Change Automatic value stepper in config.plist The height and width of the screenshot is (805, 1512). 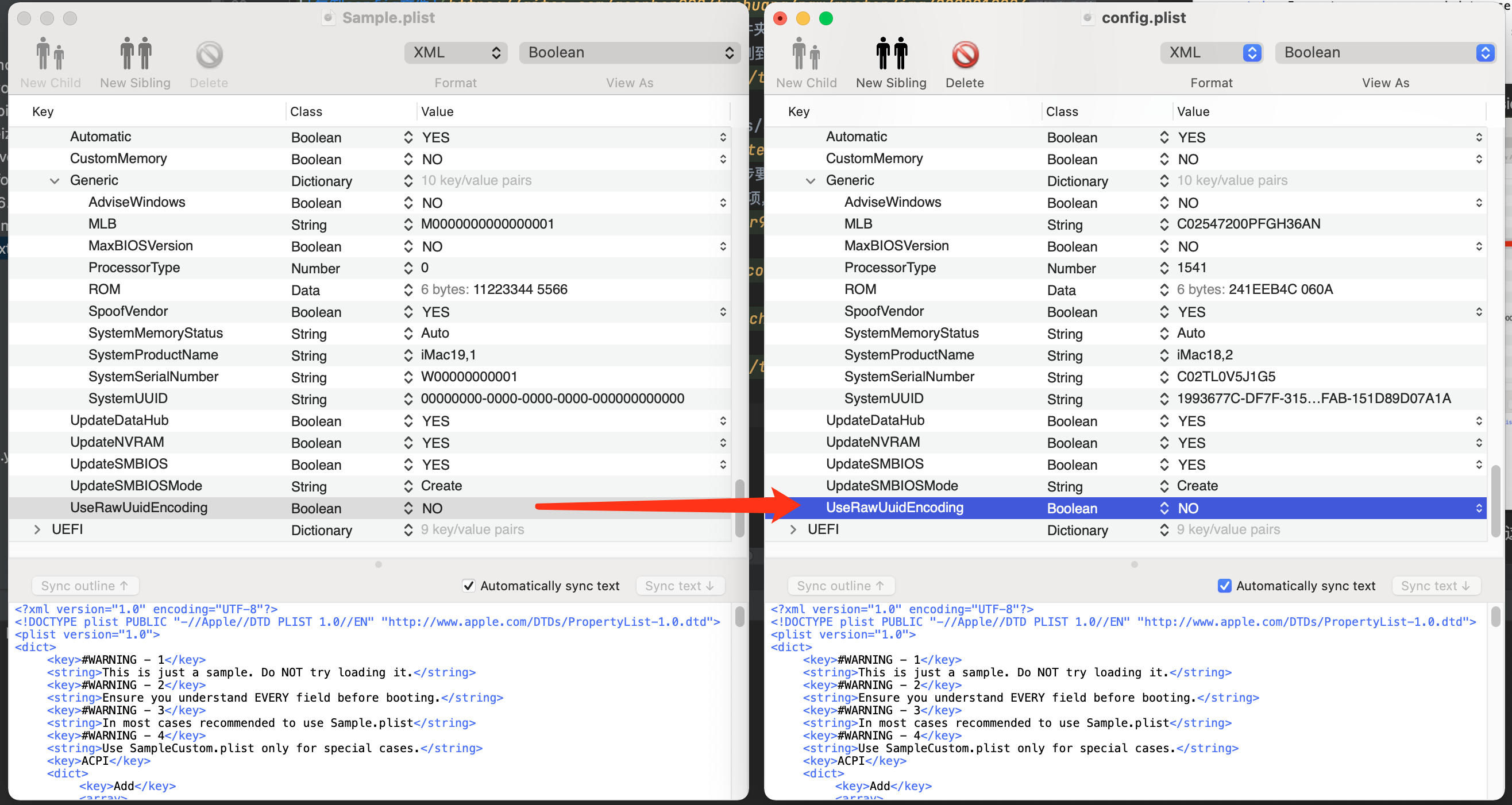(1479, 137)
